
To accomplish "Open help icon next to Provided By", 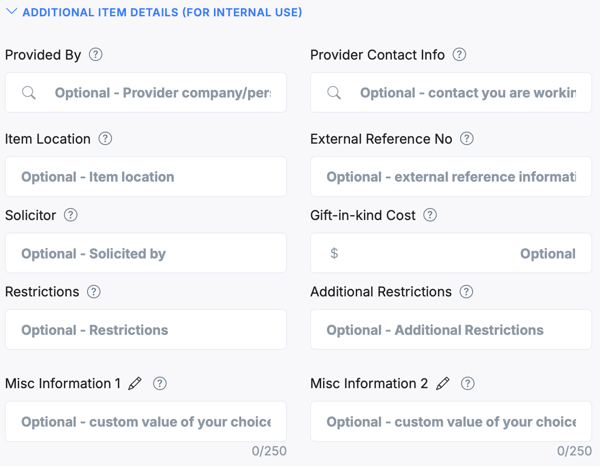I will 96,54.
